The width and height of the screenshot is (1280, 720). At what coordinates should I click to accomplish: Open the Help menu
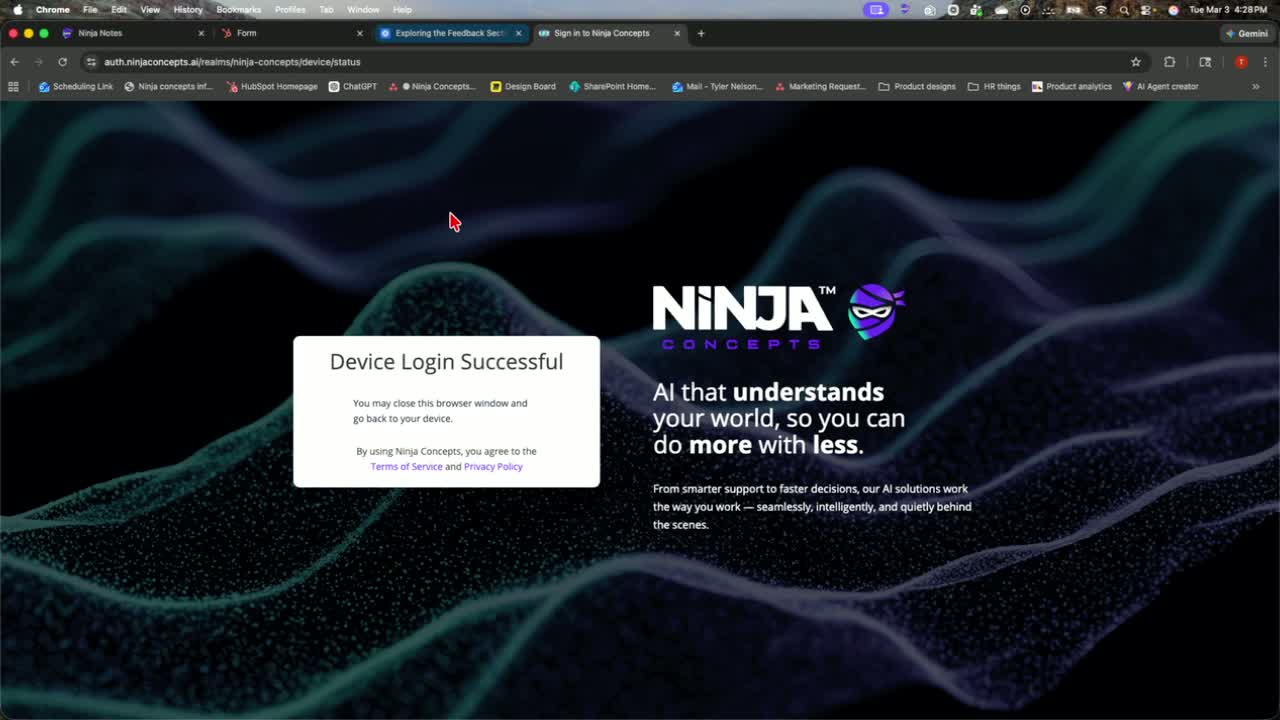402,9
